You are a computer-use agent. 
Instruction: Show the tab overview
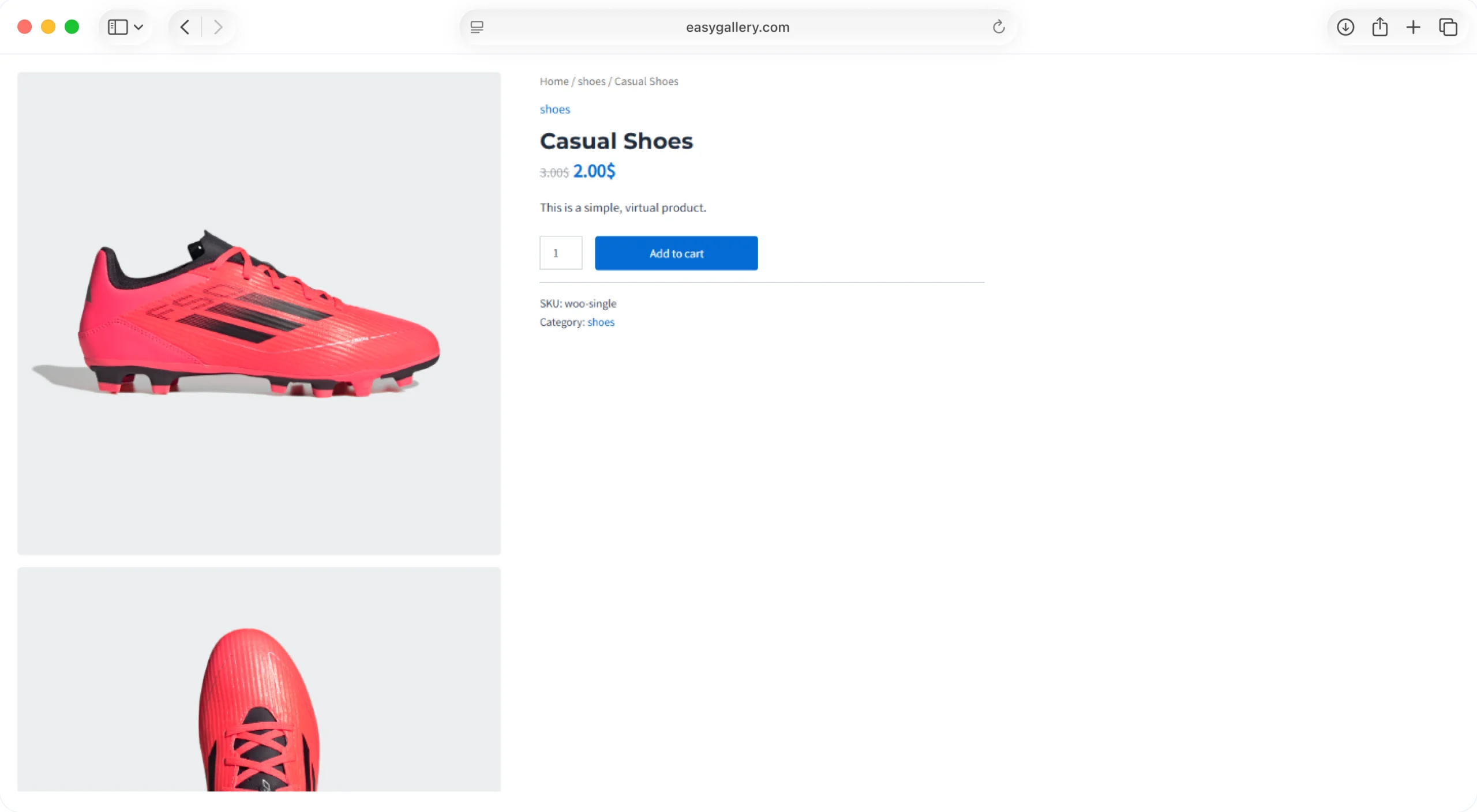click(1448, 27)
